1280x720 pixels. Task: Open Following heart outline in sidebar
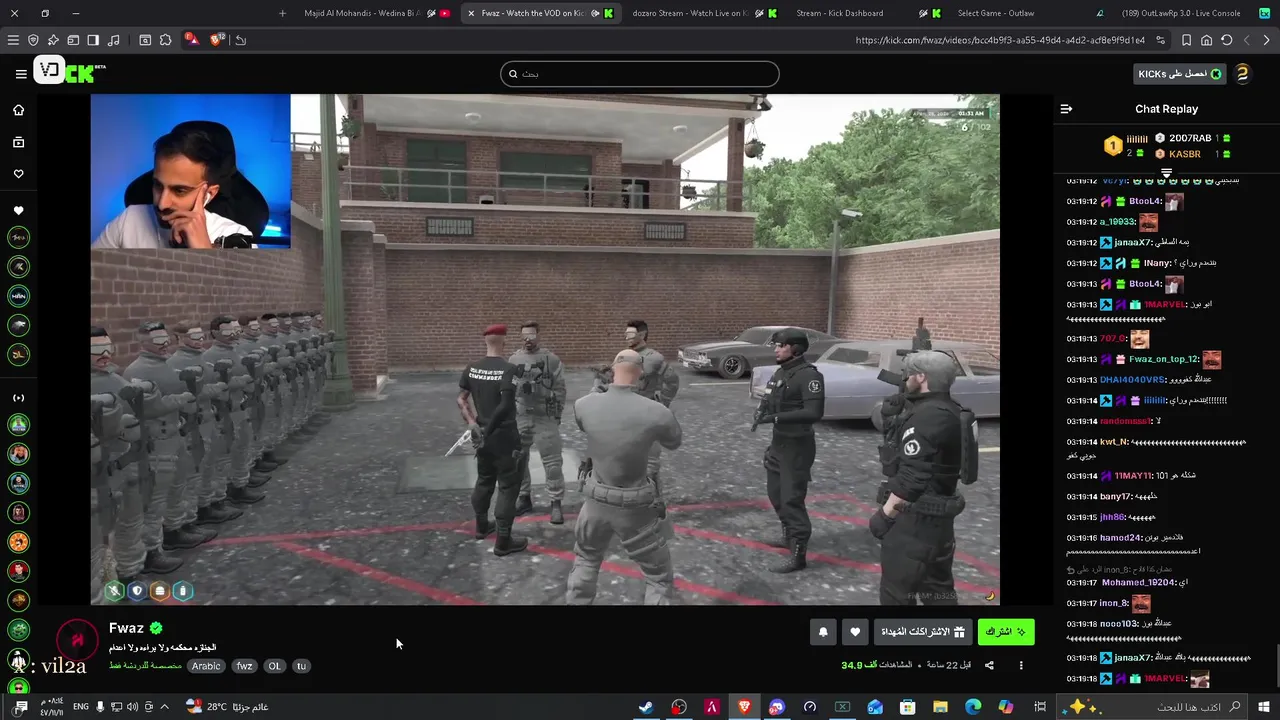point(18,174)
